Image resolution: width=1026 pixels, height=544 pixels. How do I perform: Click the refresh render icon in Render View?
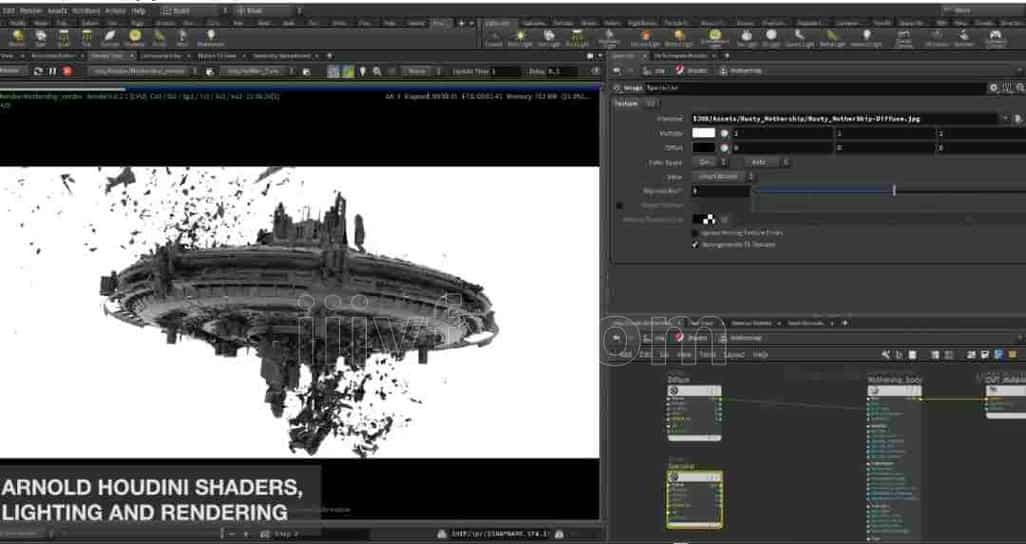(38, 71)
